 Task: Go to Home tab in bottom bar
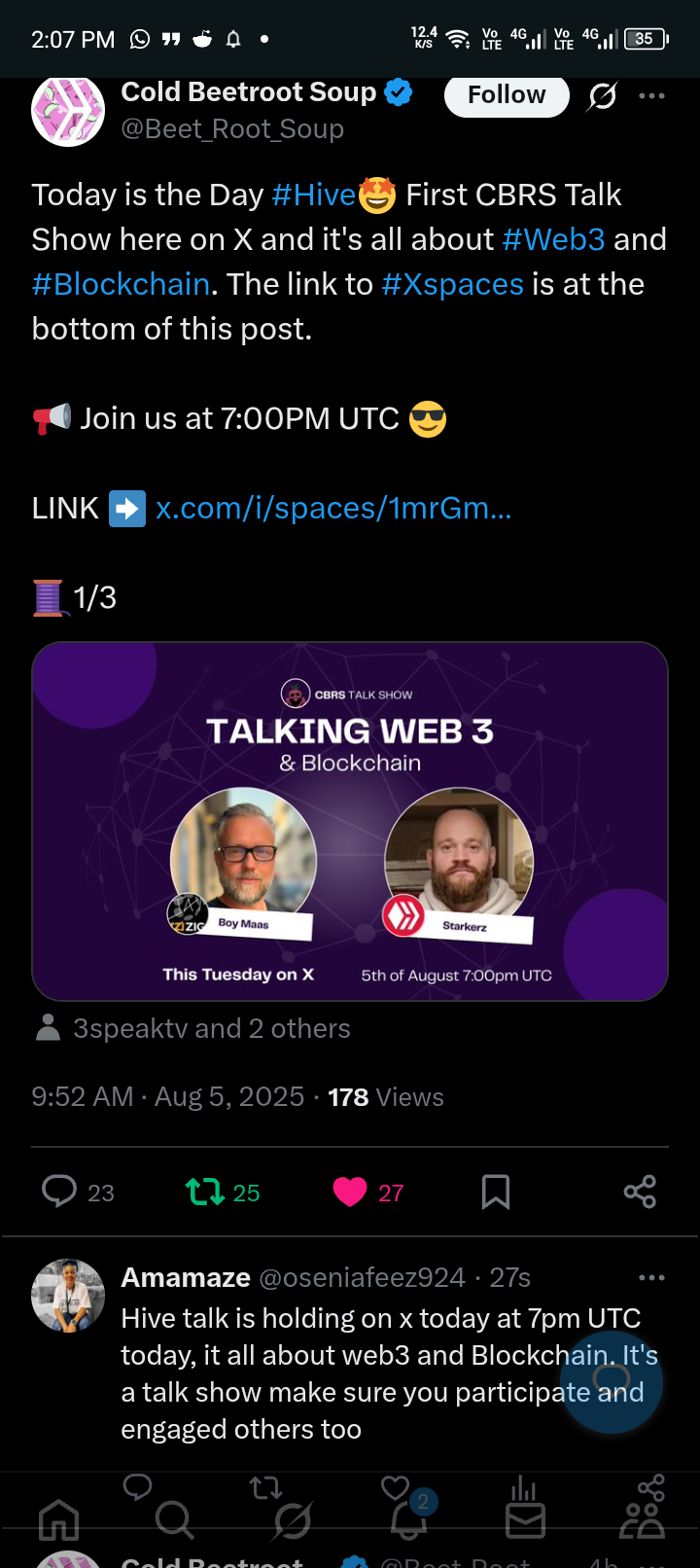point(58,1519)
